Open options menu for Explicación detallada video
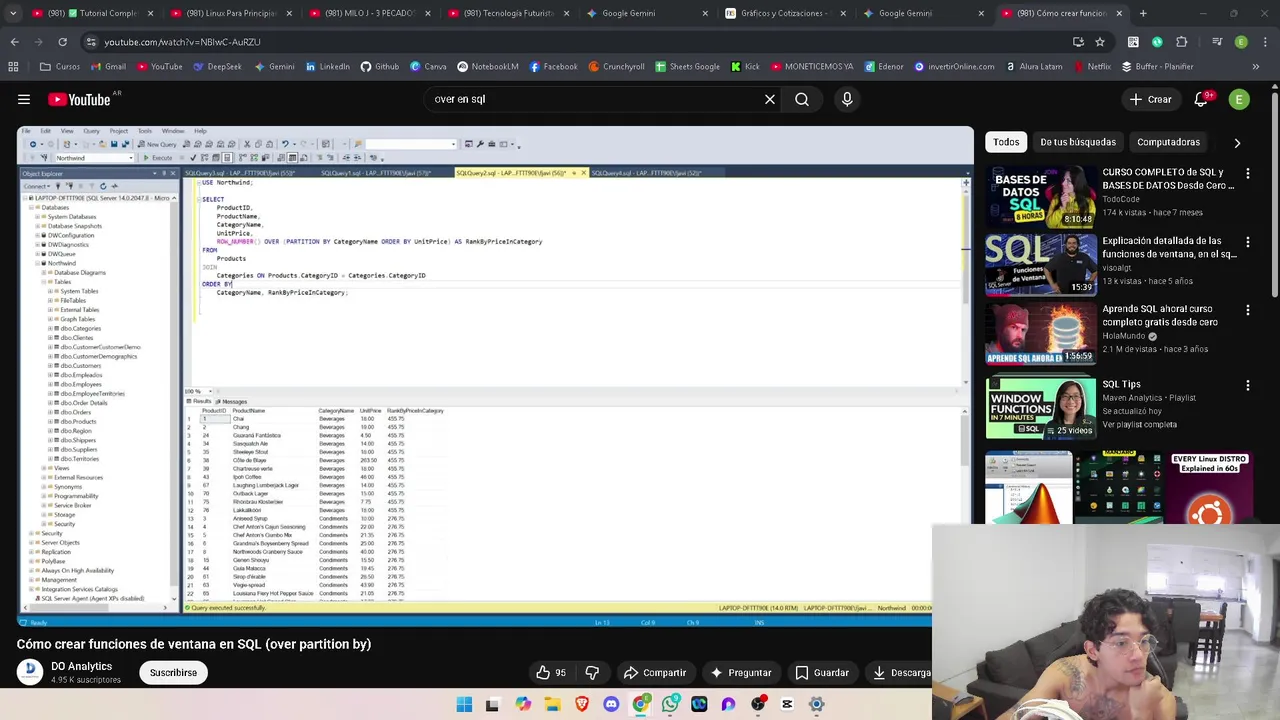 [x=1247, y=242]
